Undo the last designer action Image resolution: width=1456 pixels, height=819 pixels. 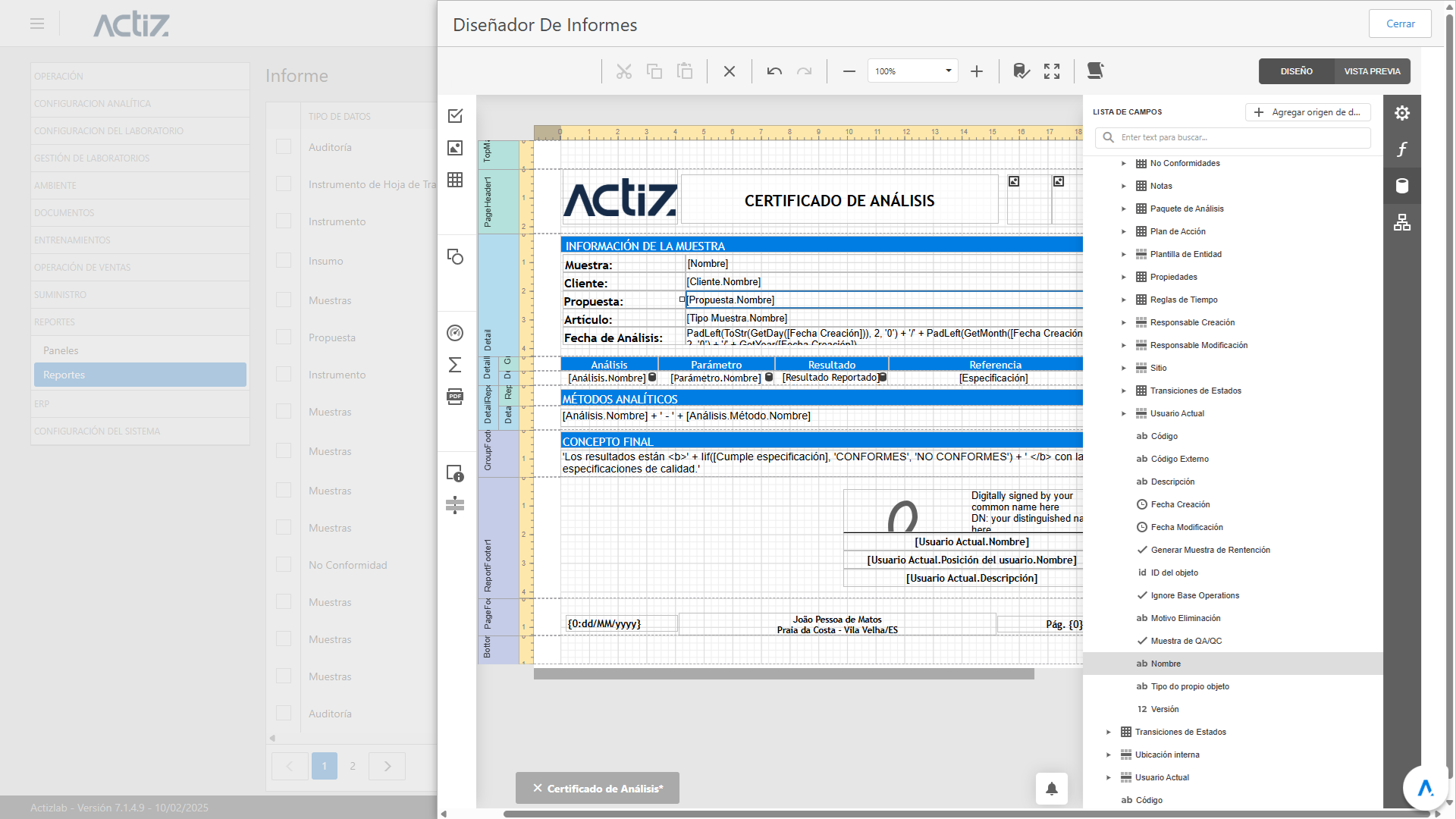pyautogui.click(x=774, y=71)
